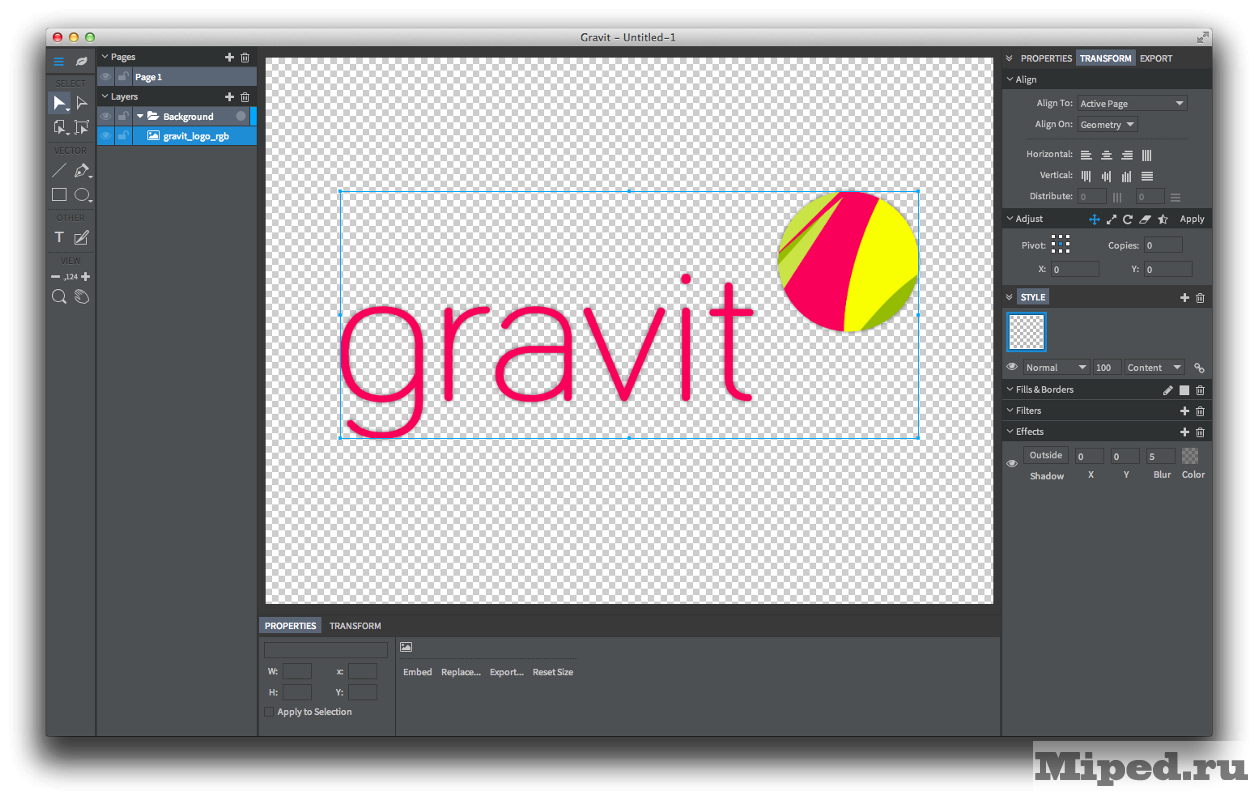The height and width of the screenshot is (799, 1258).
Task: Collapse the Background layer group
Action: click(141, 117)
